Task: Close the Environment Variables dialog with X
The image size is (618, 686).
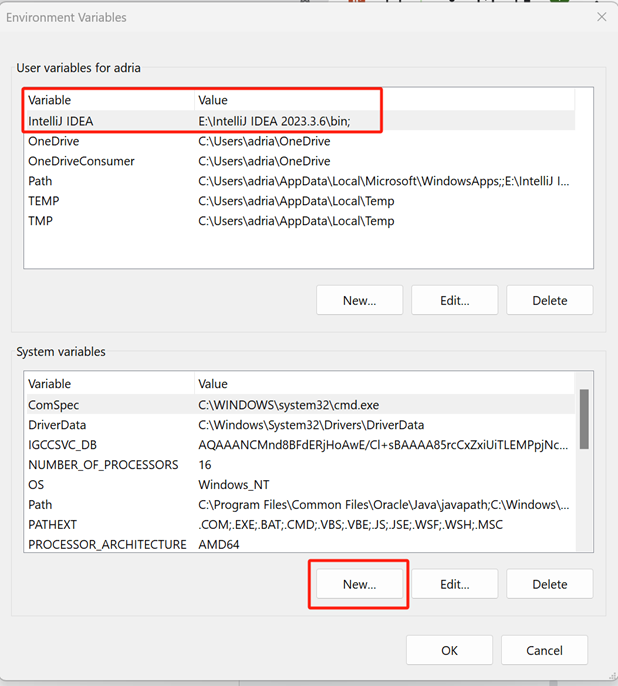Action: [x=601, y=17]
